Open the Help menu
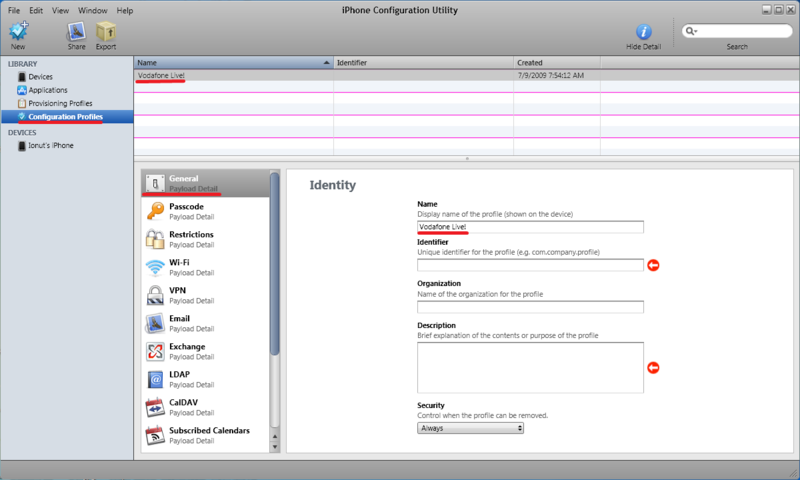 point(124,10)
